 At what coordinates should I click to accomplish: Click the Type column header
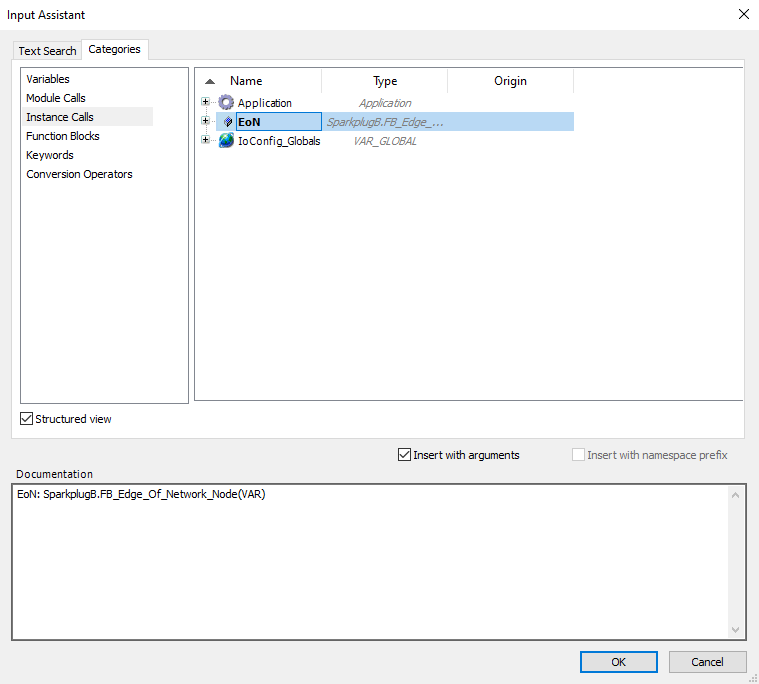pos(385,81)
